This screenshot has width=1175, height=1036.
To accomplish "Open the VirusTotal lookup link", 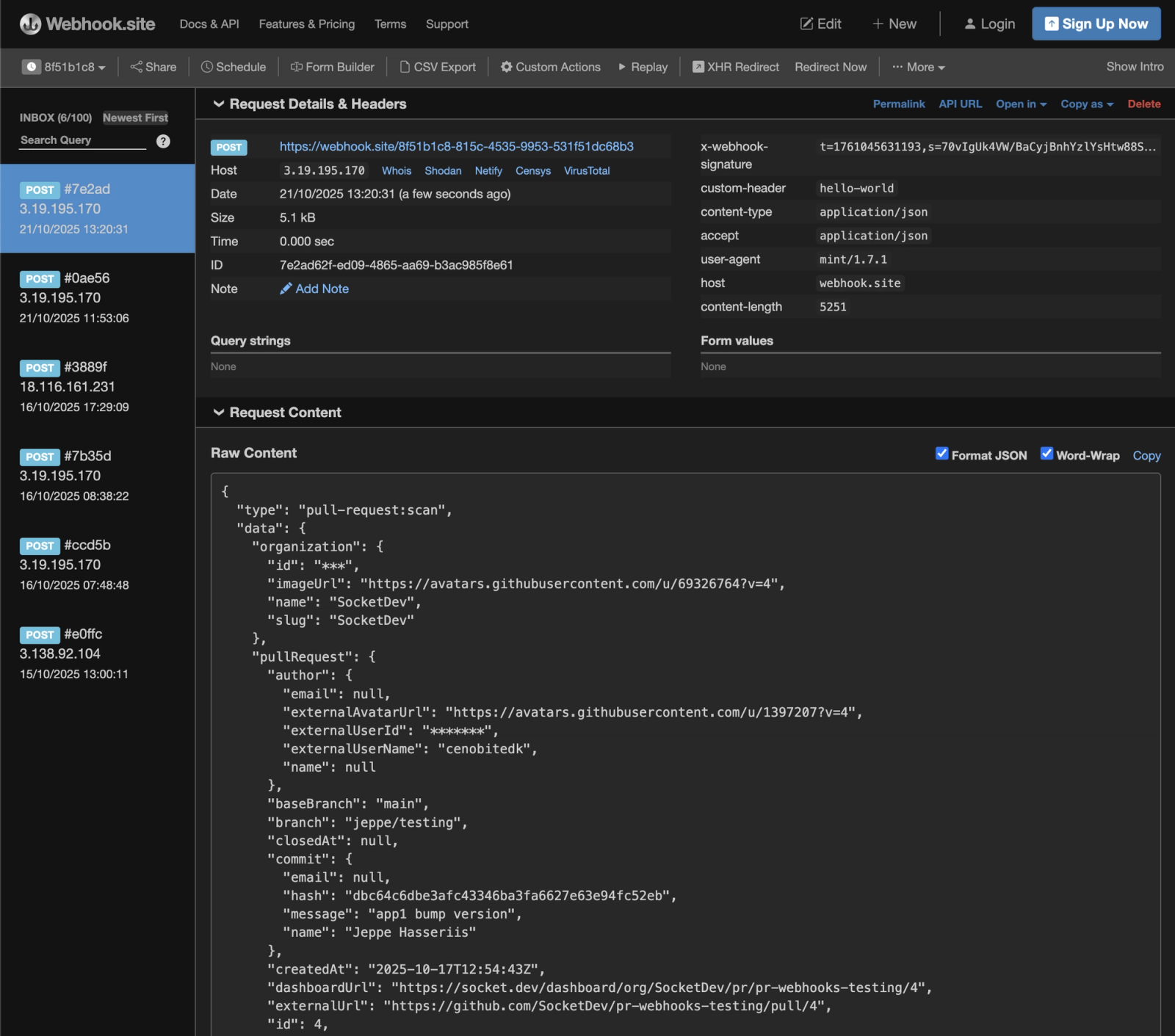I will (586, 170).
